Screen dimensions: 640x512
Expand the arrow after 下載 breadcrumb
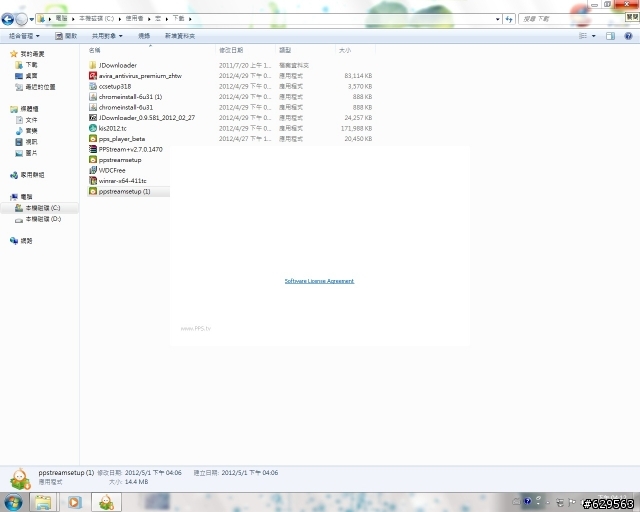pos(190,19)
